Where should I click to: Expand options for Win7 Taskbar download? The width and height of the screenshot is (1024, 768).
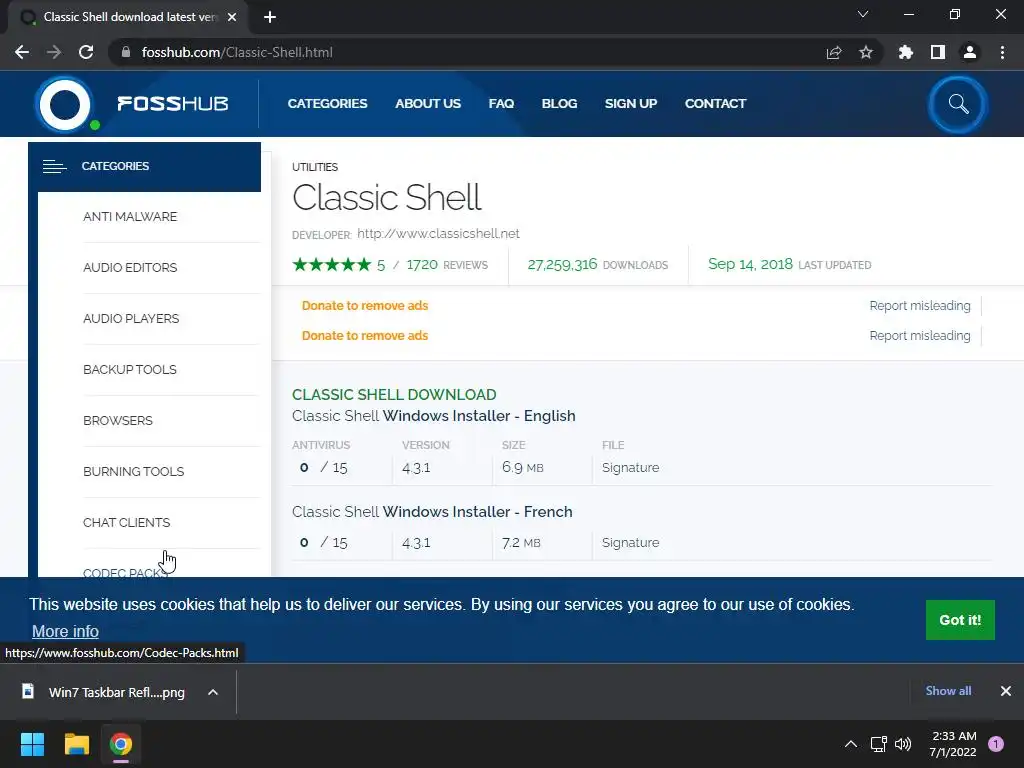pos(213,692)
